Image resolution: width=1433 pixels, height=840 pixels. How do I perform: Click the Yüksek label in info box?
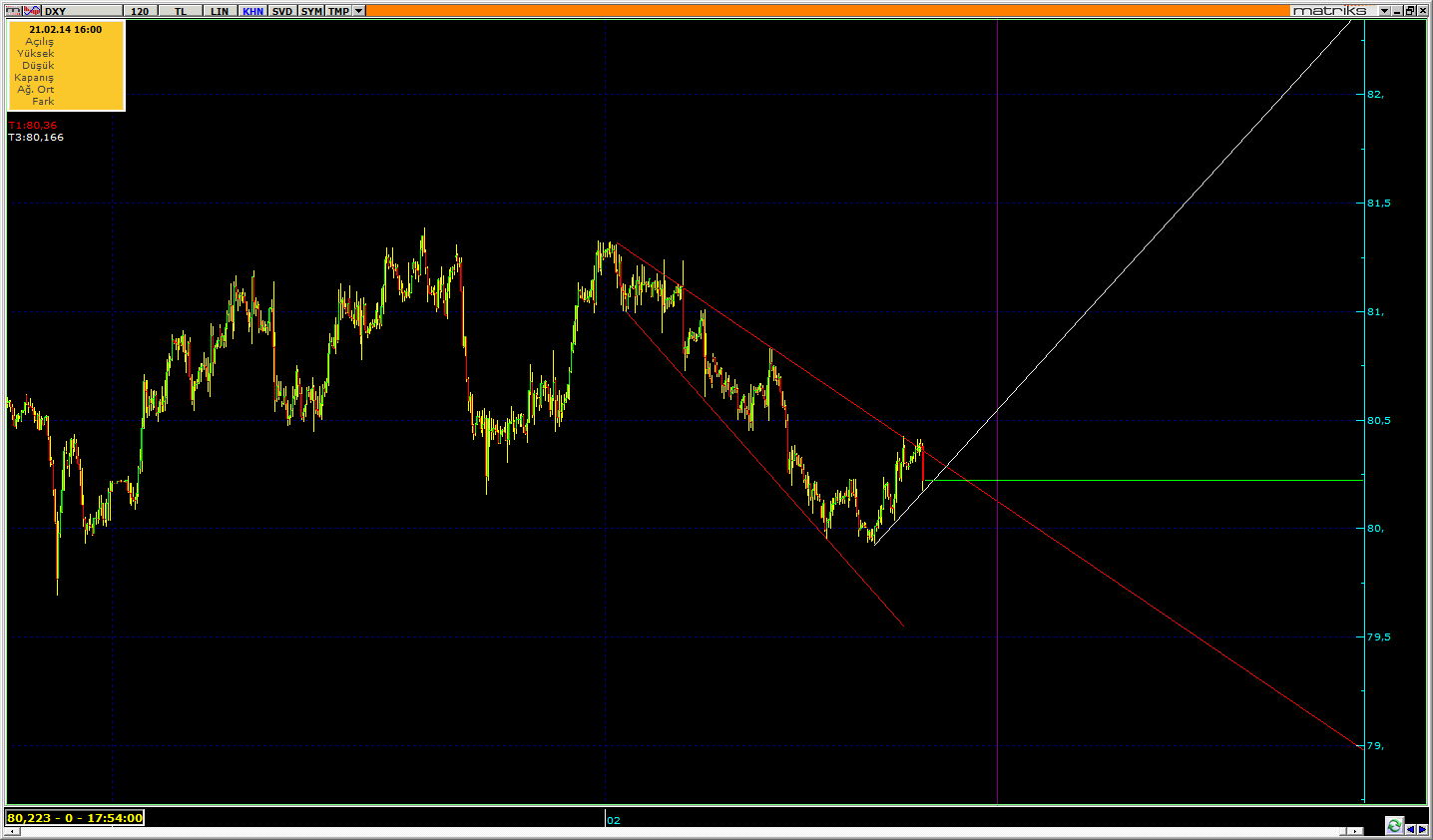pyautogui.click(x=36, y=54)
